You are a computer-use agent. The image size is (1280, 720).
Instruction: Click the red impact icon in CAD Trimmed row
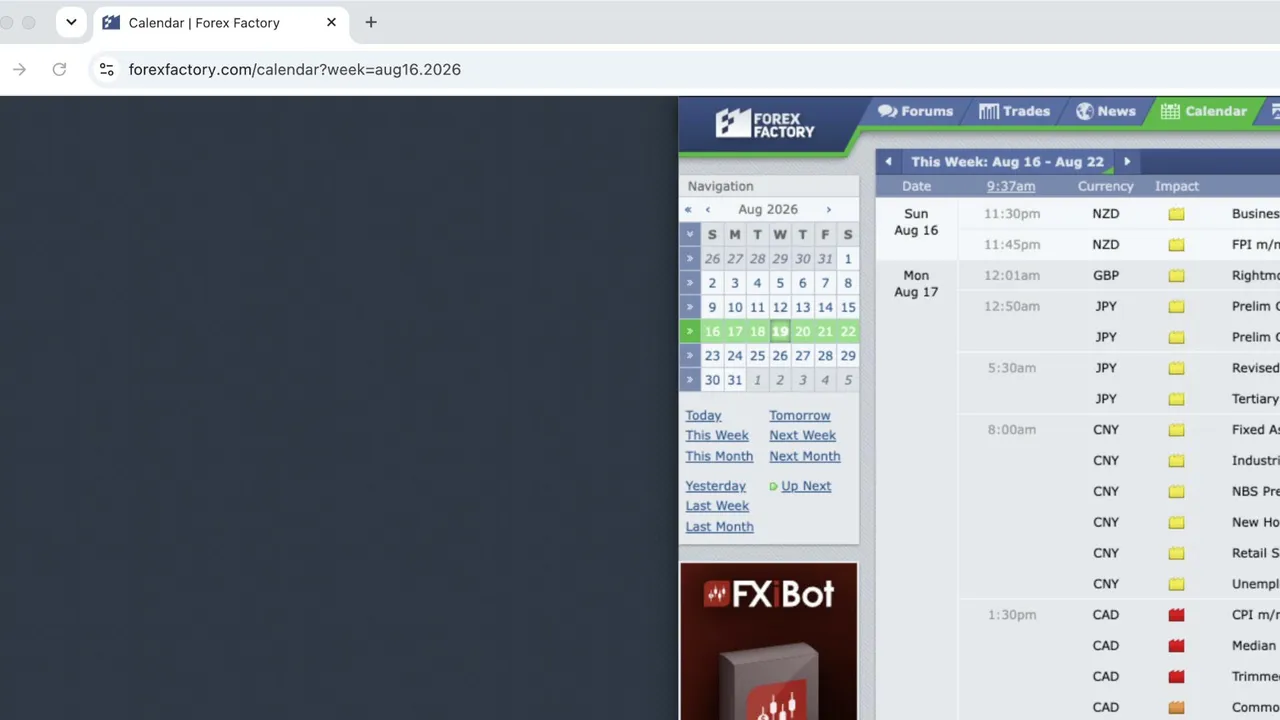[x=1176, y=677]
